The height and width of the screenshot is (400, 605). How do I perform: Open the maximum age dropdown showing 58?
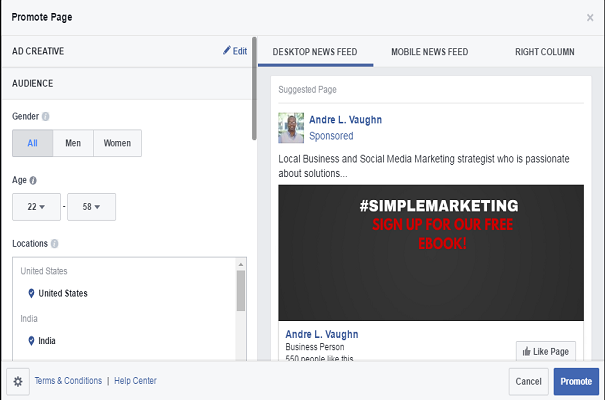coord(91,207)
